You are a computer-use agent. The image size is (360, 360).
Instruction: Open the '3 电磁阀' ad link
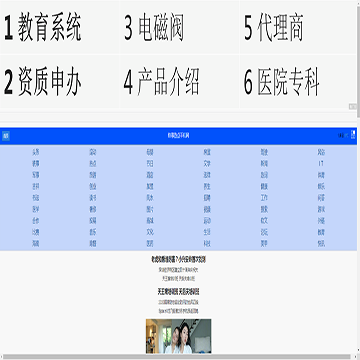point(154,27)
